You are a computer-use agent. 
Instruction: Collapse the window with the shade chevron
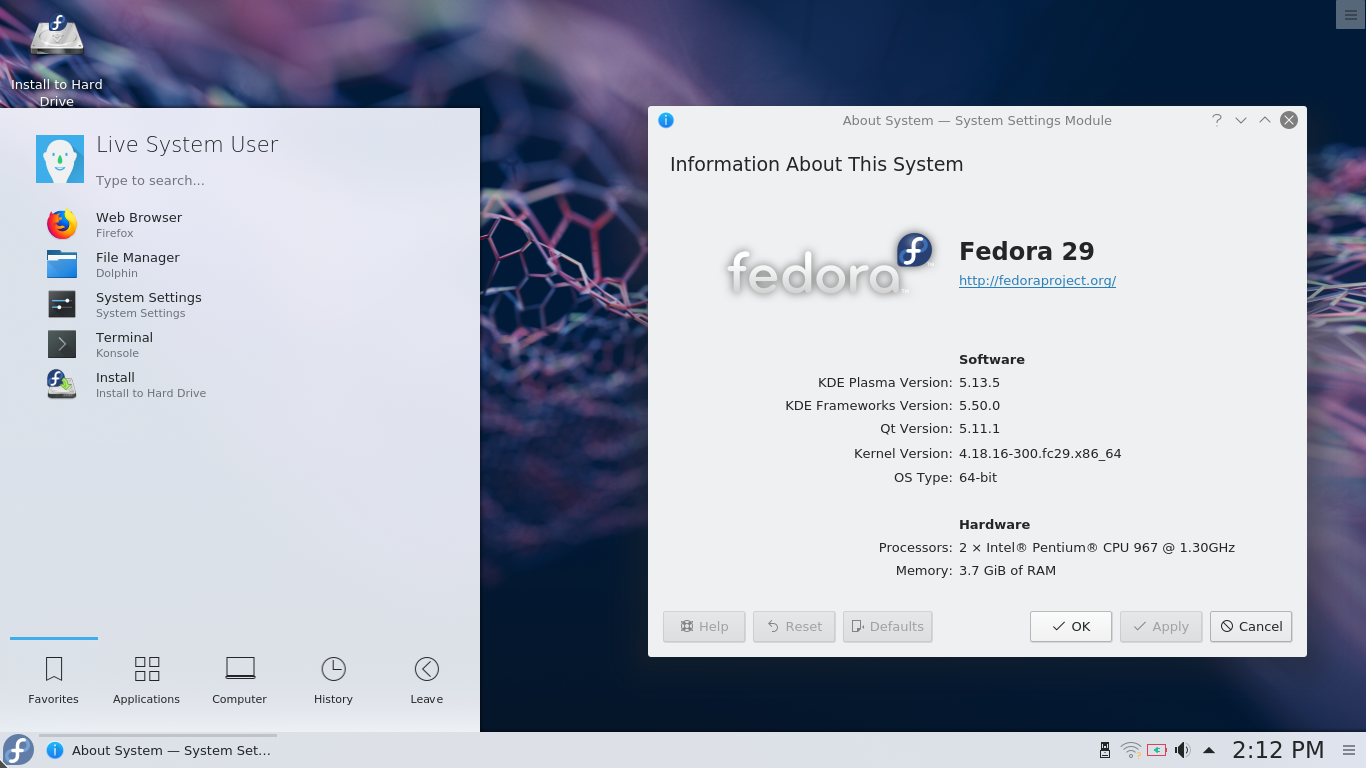pos(1264,119)
